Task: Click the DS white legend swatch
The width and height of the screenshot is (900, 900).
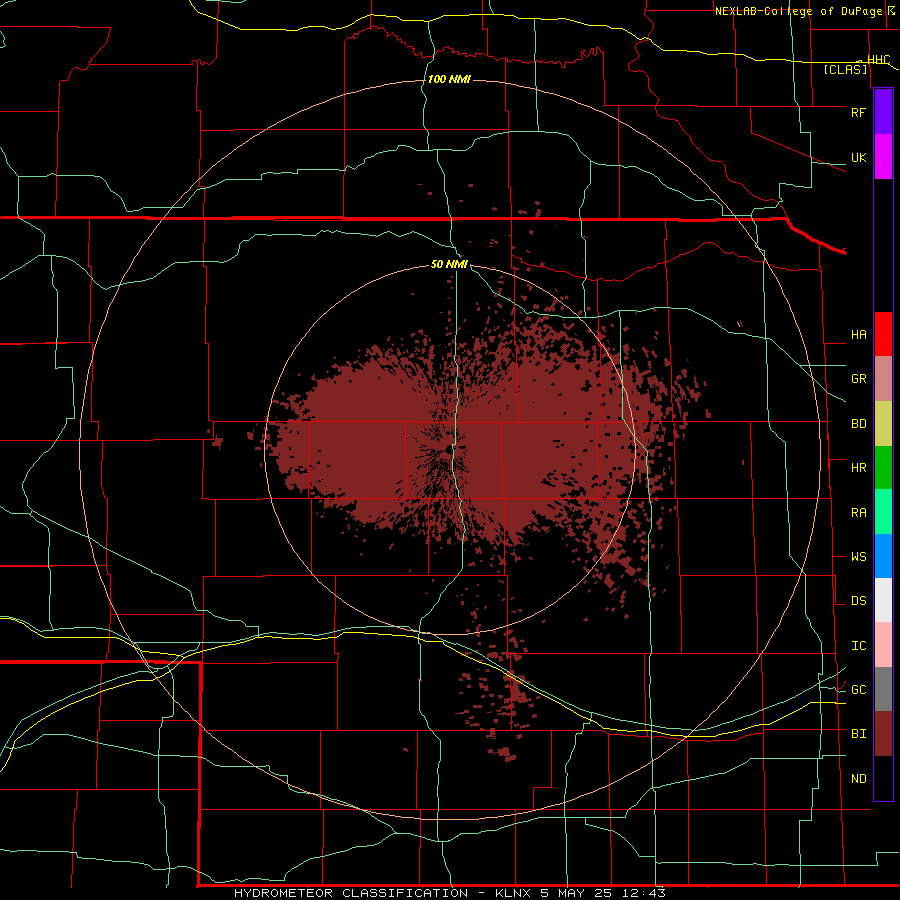Action: (x=883, y=600)
